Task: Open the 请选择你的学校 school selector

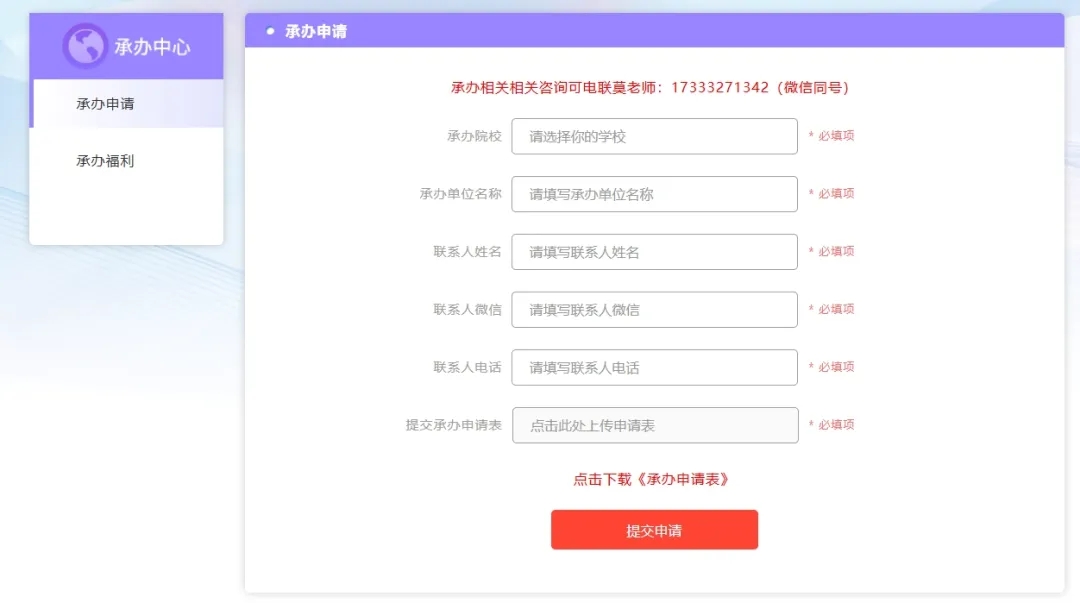Action: coord(654,136)
